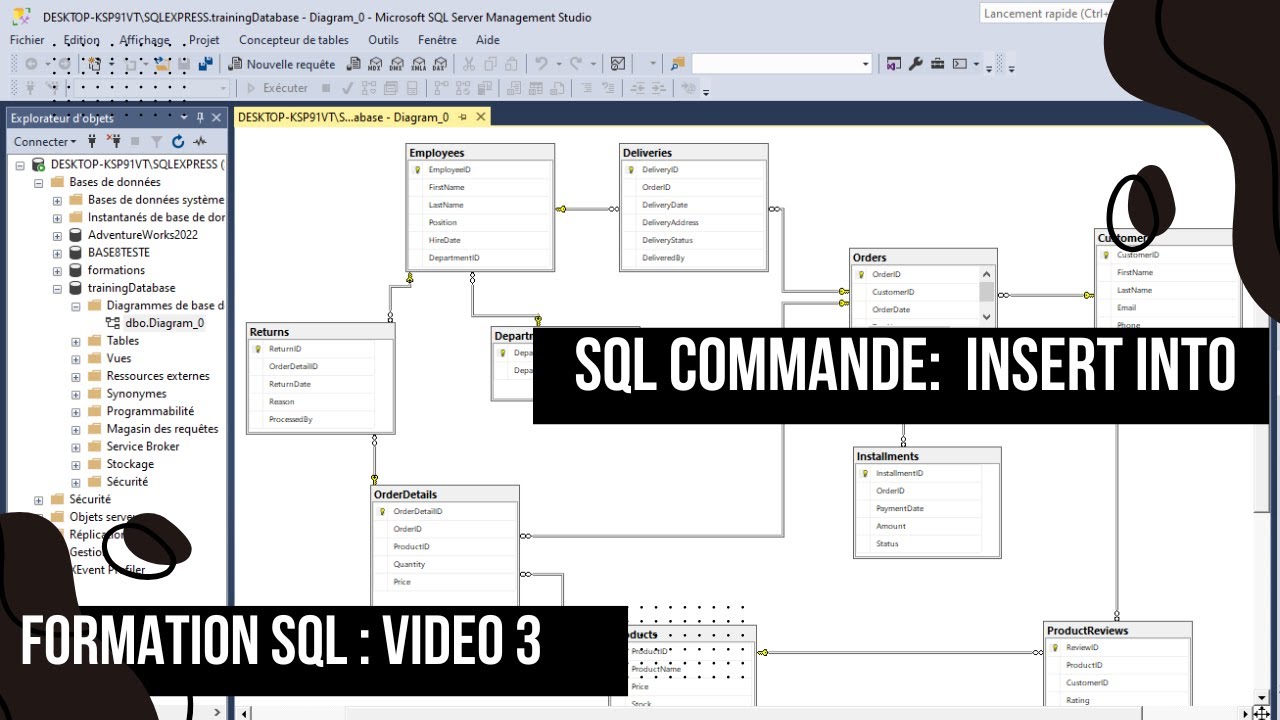This screenshot has width=1280, height=720.
Task: Select dbo.Diagram_0 in the tree
Action: pyautogui.click(x=164, y=323)
